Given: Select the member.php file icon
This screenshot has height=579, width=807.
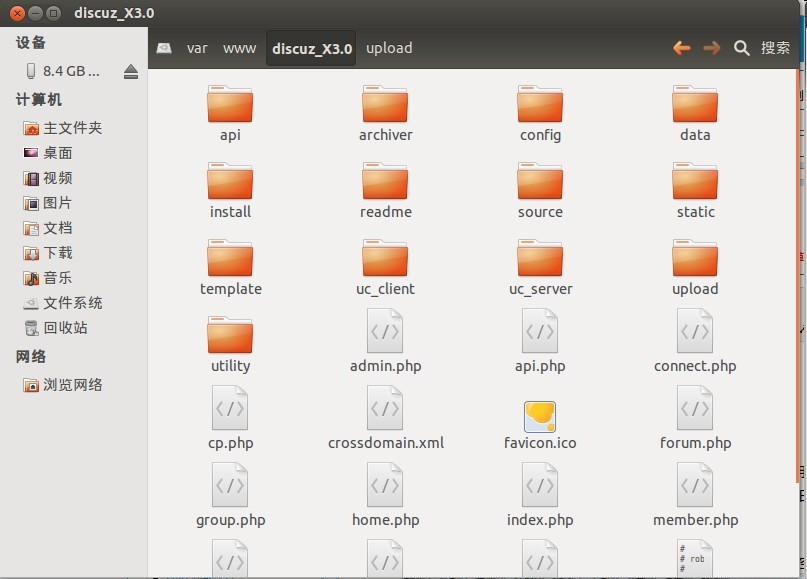Looking at the screenshot, I should tap(695, 485).
